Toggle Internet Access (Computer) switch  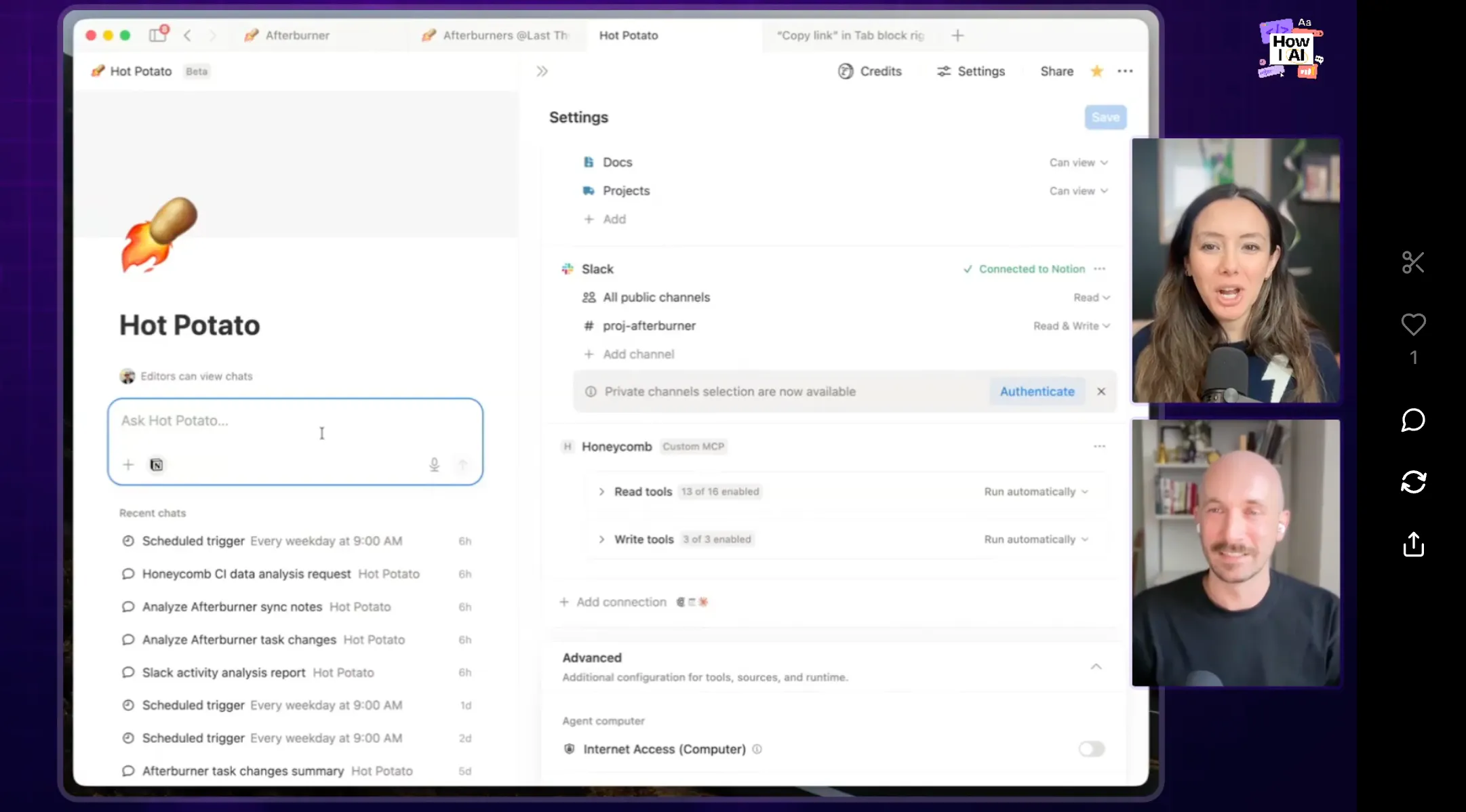(x=1092, y=749)
